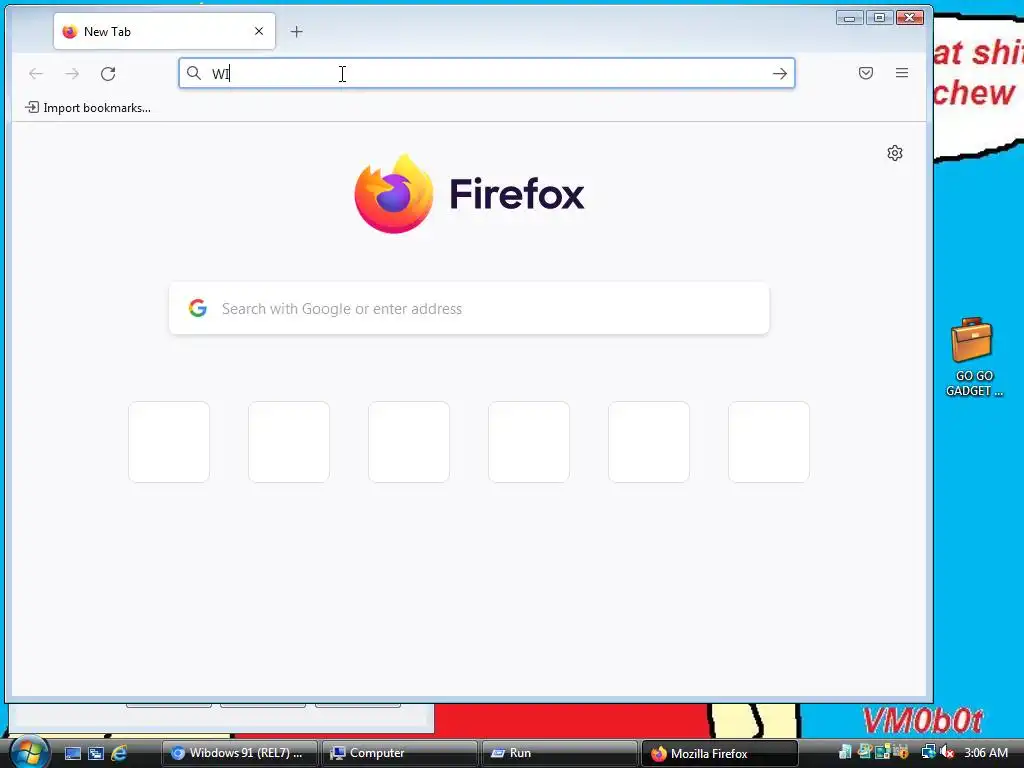Image resolution: width=1024 pixels, height=768 pixels.
Task: Click the muted volume tray icon
Action: 947,752
